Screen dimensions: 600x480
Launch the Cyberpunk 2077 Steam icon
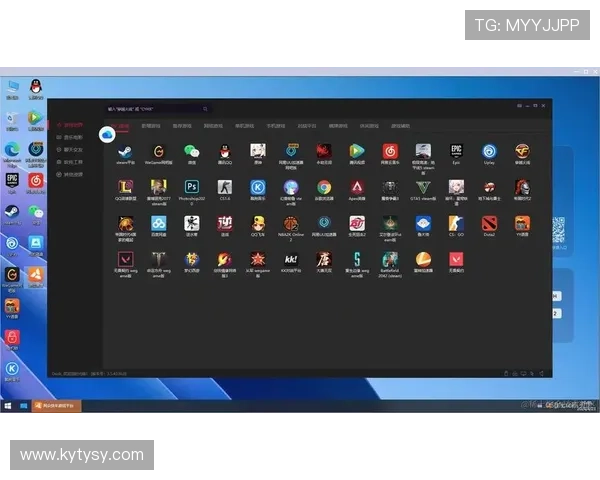pyautogui.click(x=158, y=187)
